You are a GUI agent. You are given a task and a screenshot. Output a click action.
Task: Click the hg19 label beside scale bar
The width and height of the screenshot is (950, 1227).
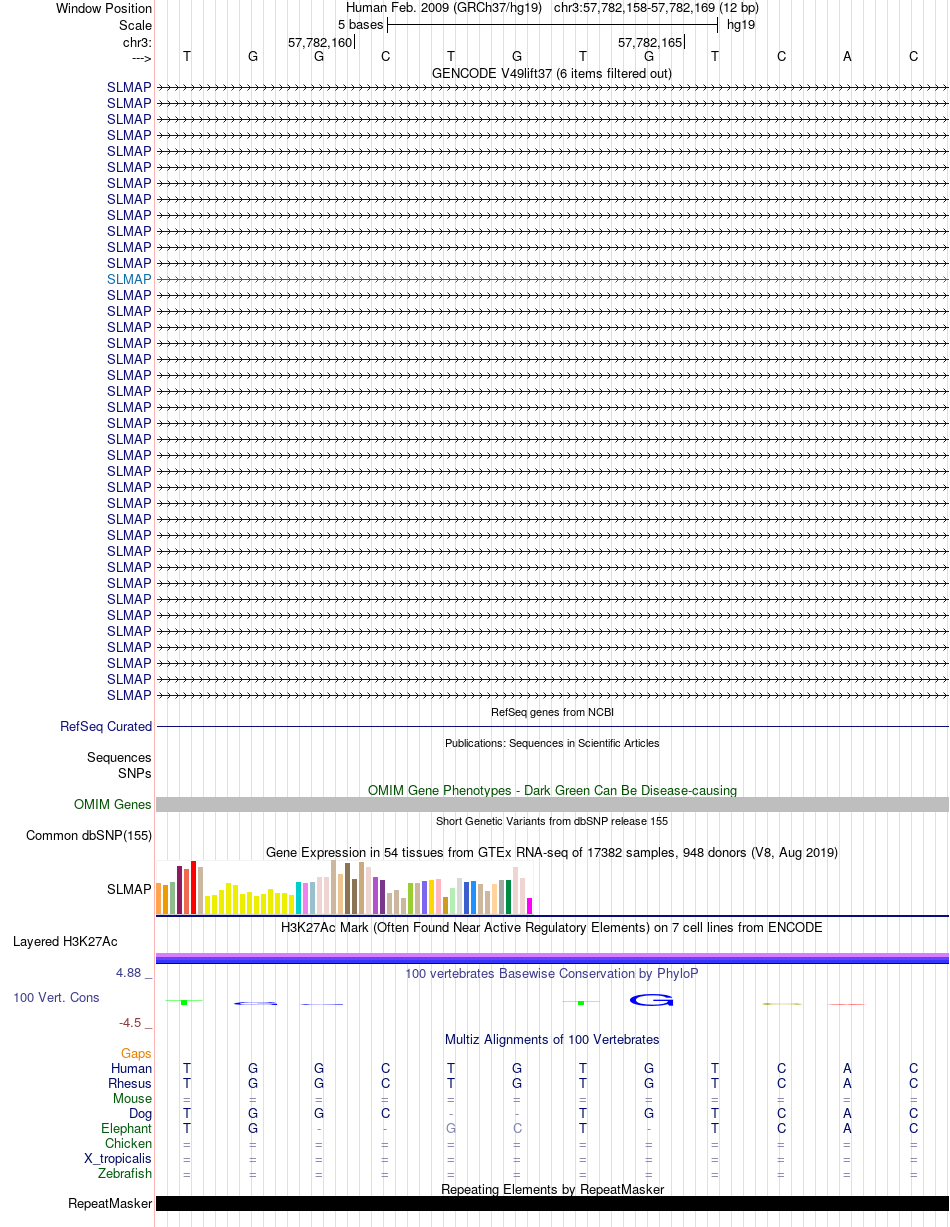pos(741,24)
